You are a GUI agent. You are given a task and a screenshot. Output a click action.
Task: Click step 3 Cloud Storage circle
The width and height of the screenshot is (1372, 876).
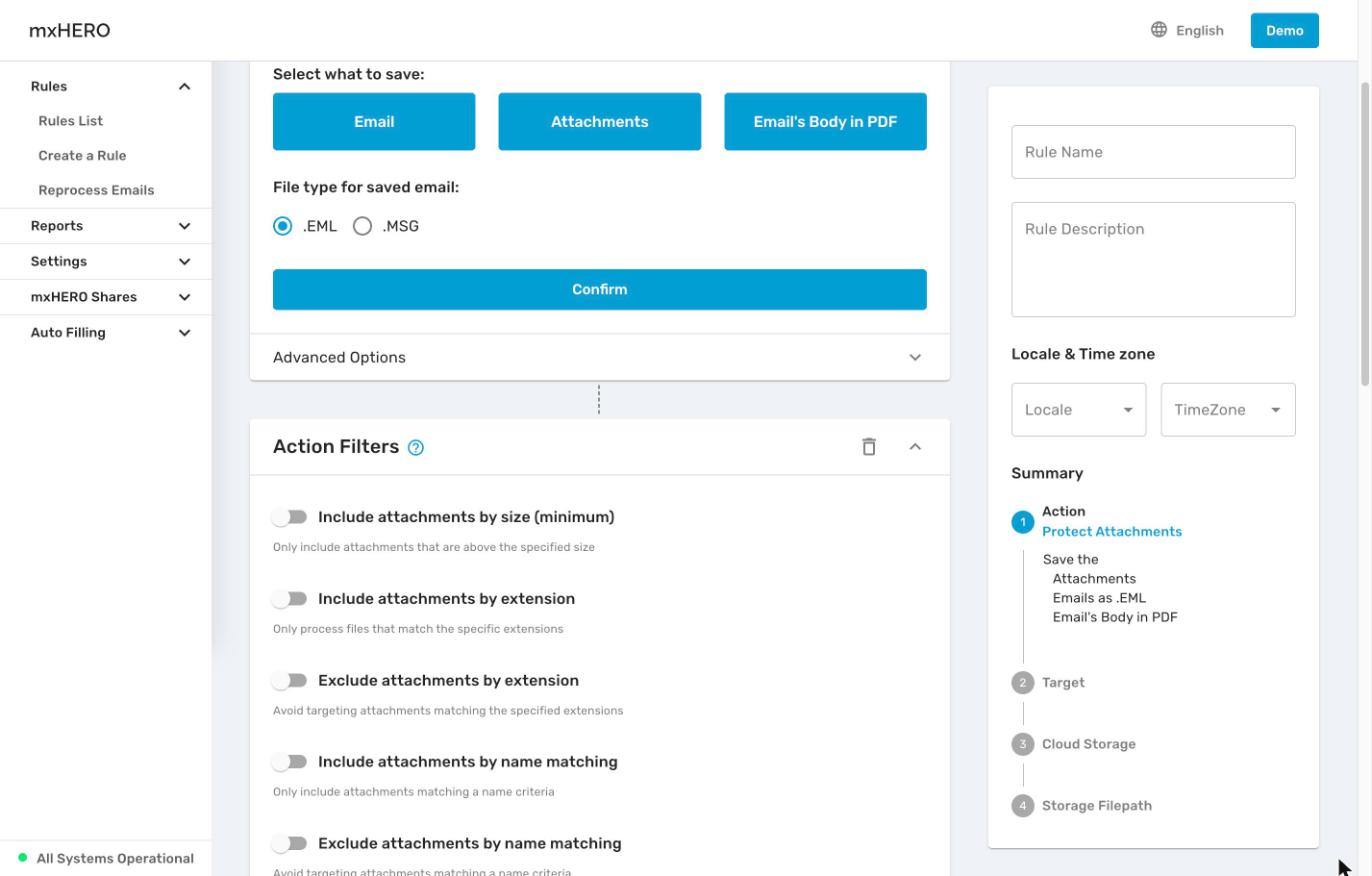click(1022, 744)
